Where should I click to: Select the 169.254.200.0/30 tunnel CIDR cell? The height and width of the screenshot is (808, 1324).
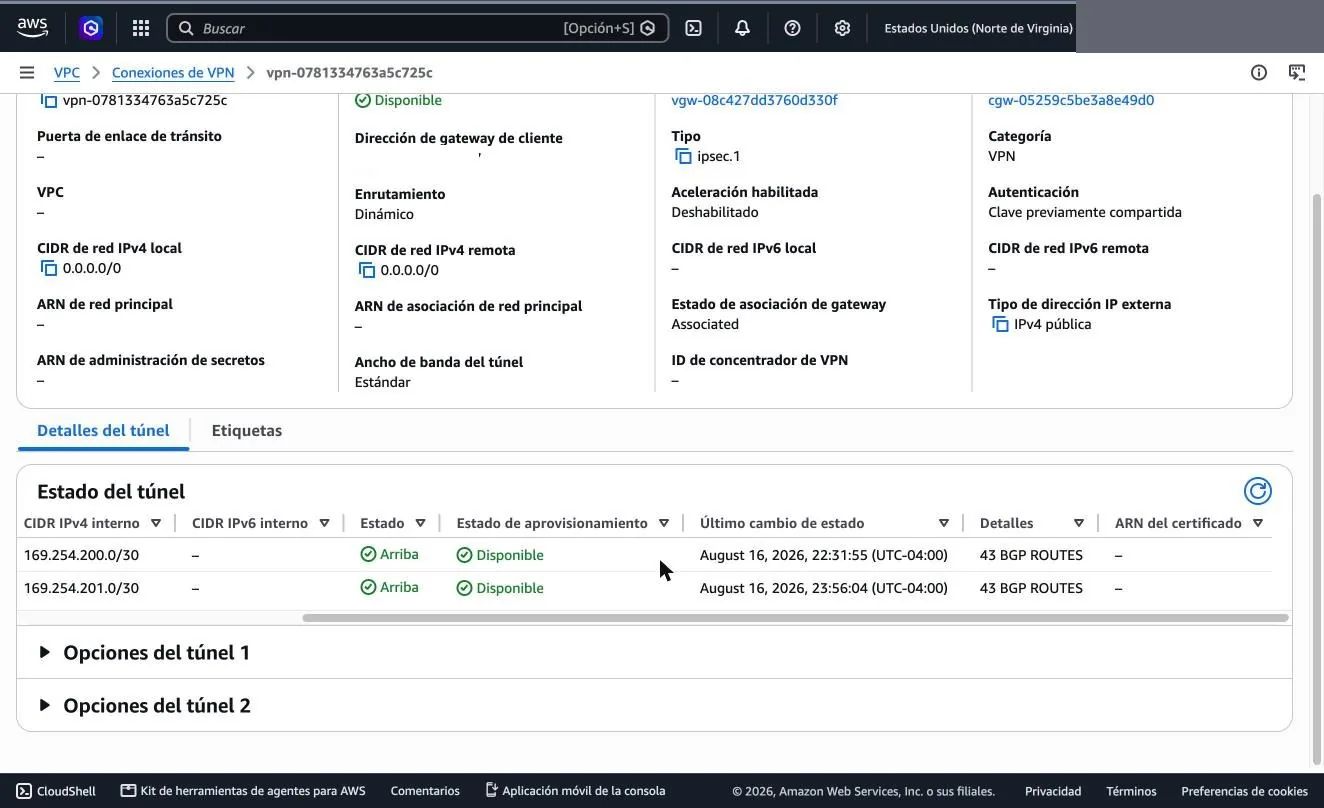pos(81,555)
